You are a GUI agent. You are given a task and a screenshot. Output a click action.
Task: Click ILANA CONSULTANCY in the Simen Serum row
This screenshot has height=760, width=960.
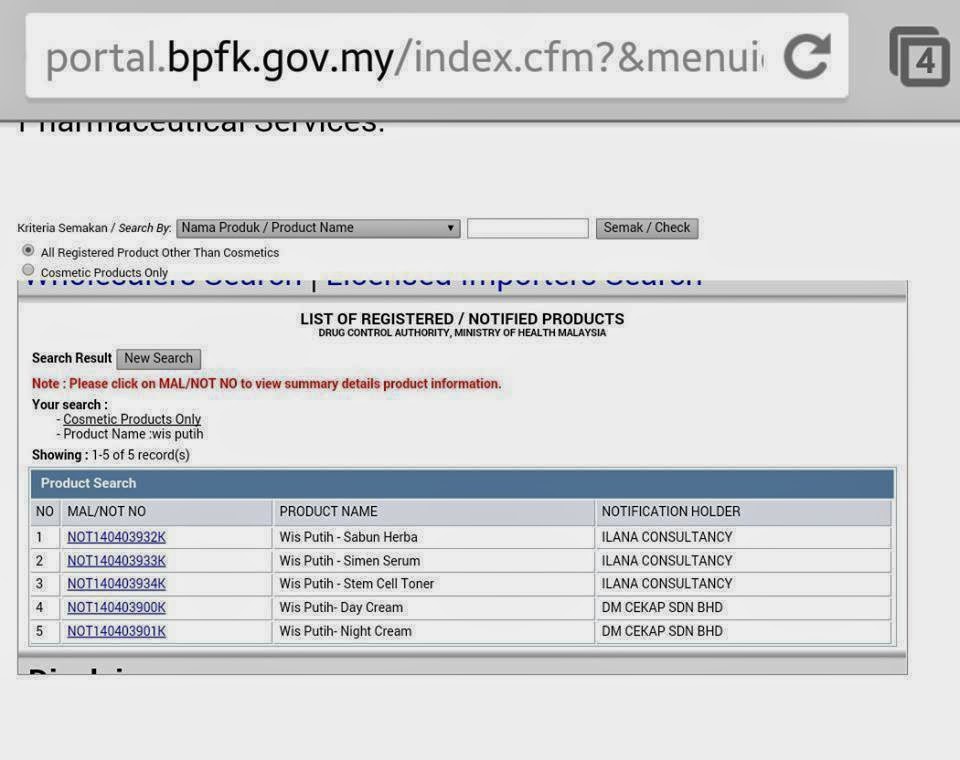(667, 561)
